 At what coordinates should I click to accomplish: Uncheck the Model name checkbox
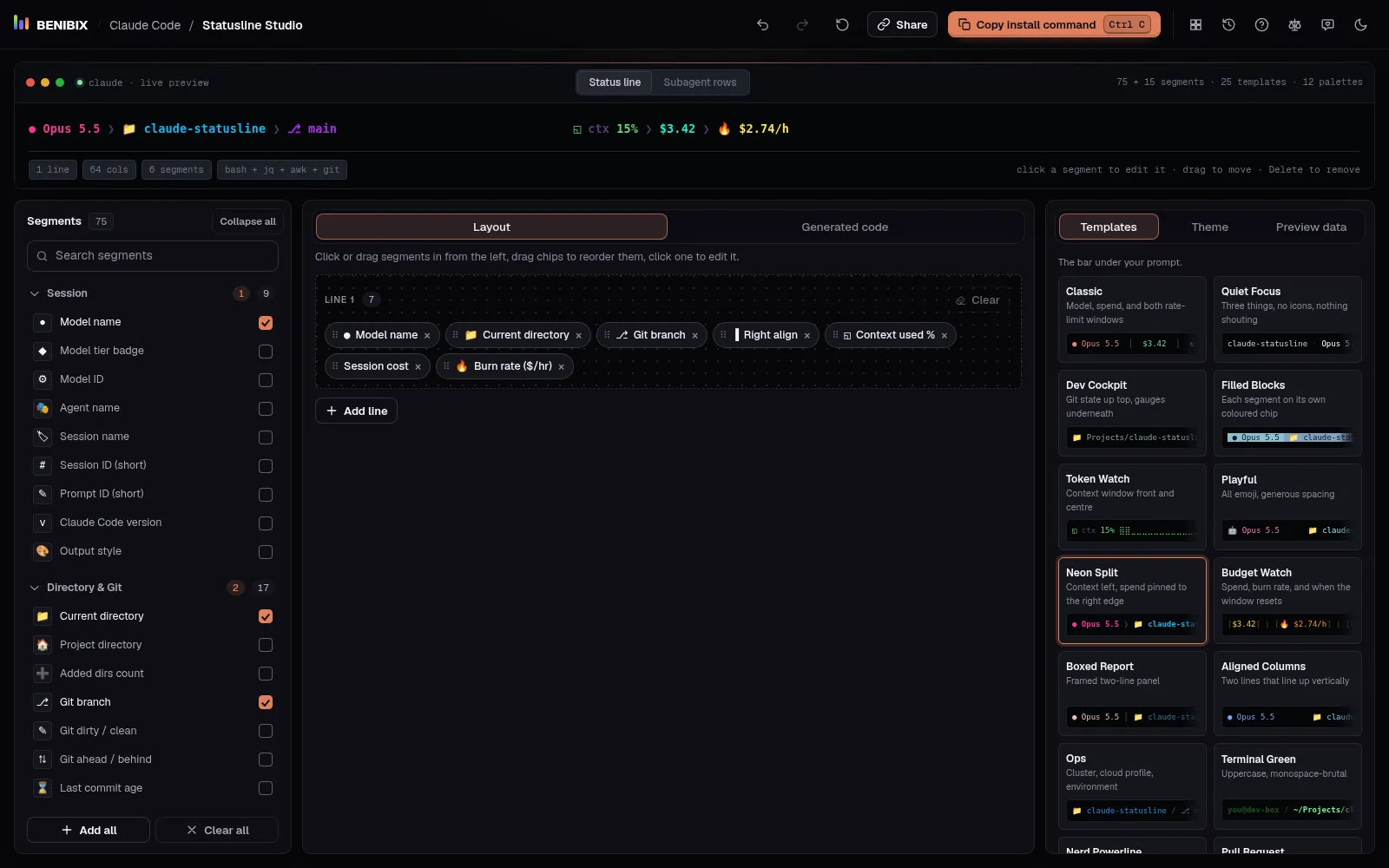[266, 323]
